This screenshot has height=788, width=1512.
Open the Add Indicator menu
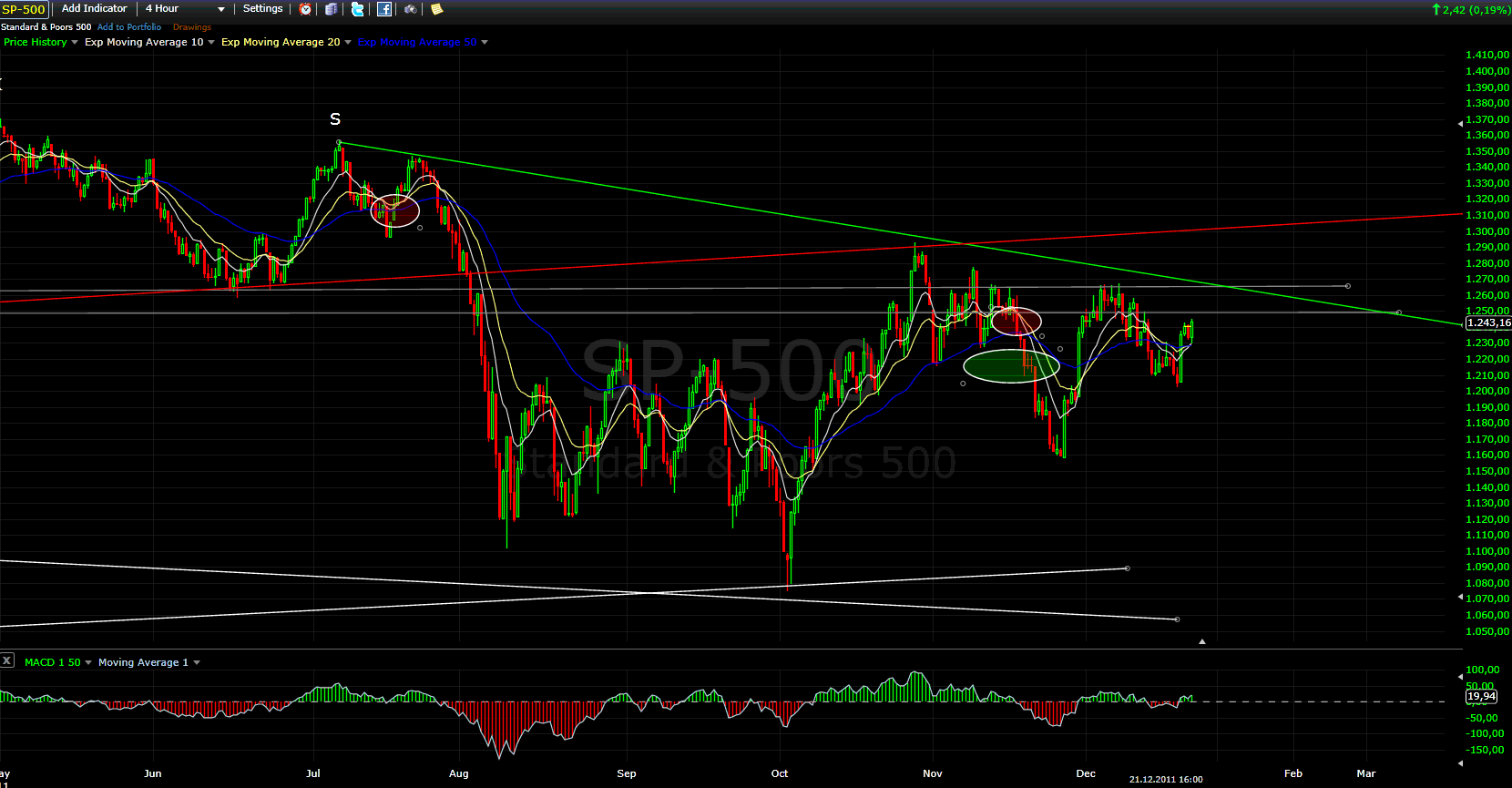click(x=94, y=9)
